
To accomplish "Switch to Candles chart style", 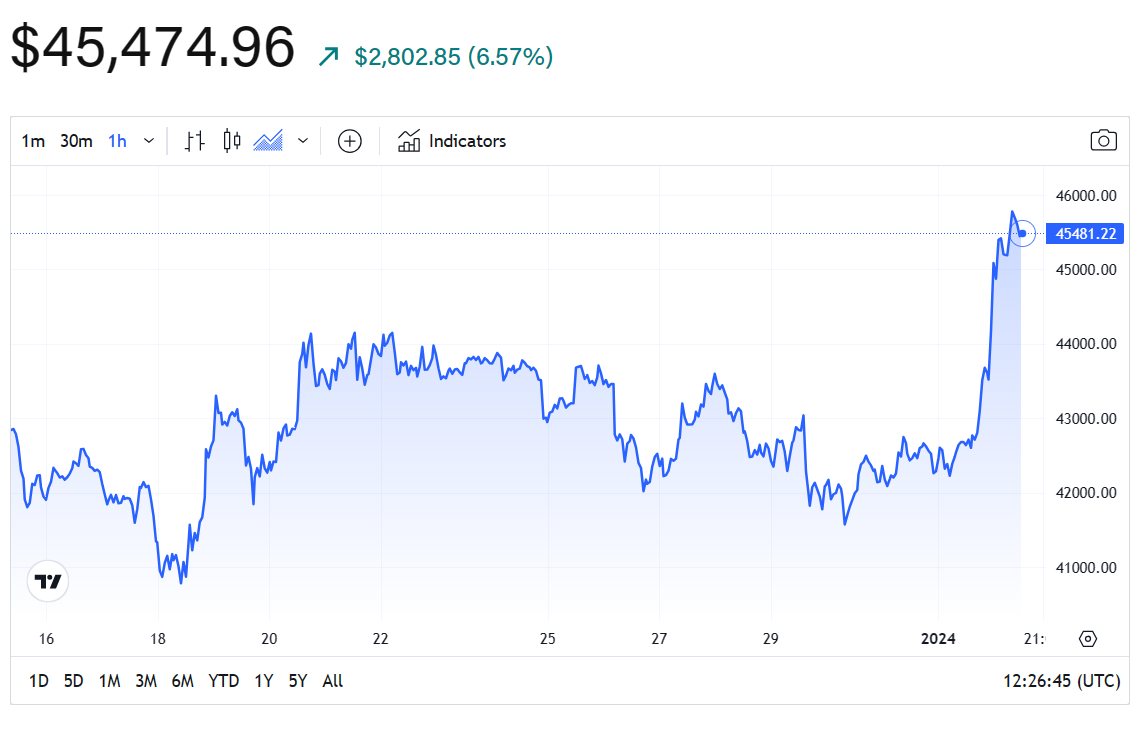I will click(232, 141).
